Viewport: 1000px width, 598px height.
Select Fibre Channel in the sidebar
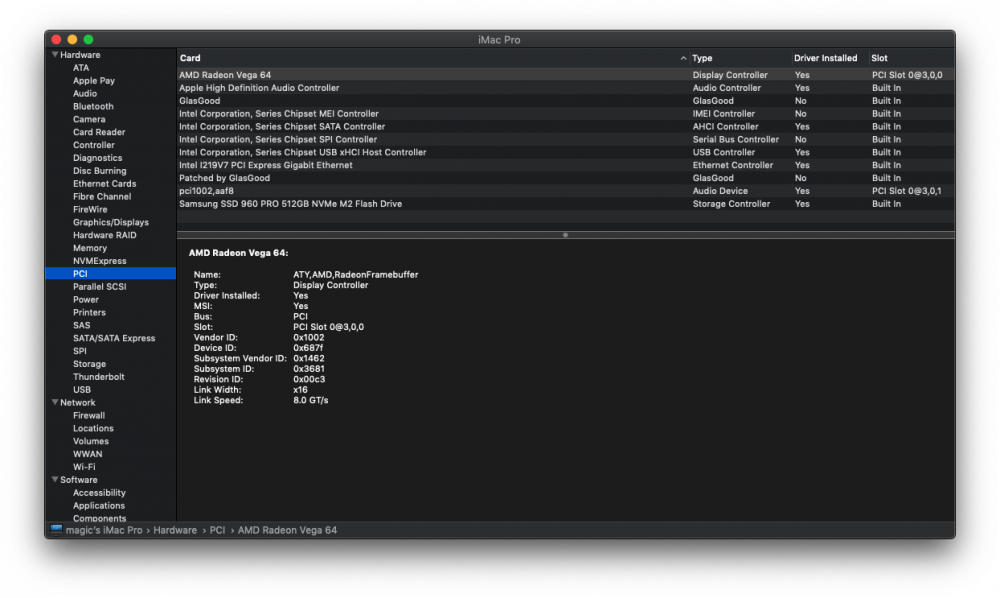(x=102, y=196)
